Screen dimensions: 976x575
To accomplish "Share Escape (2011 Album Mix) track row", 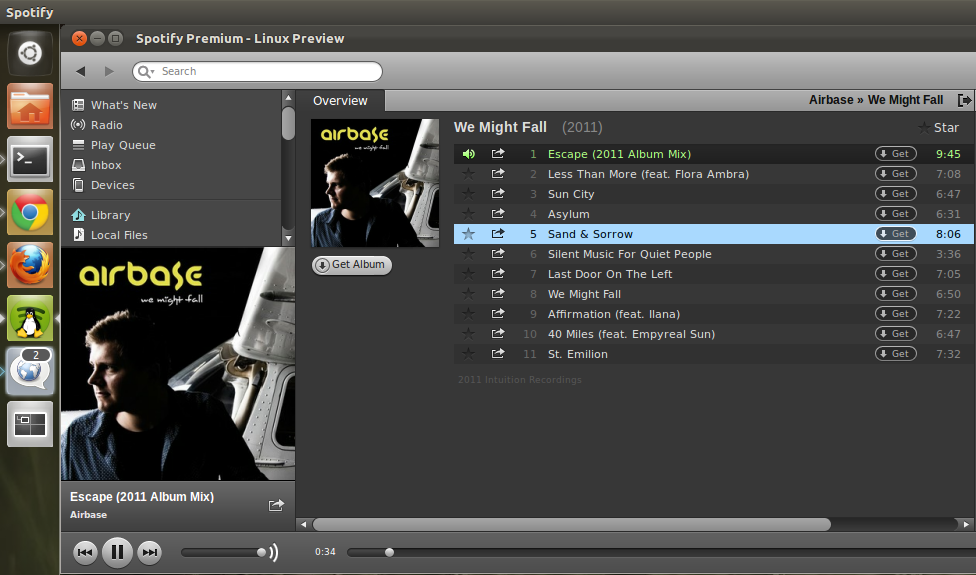I will pos(498,154).
